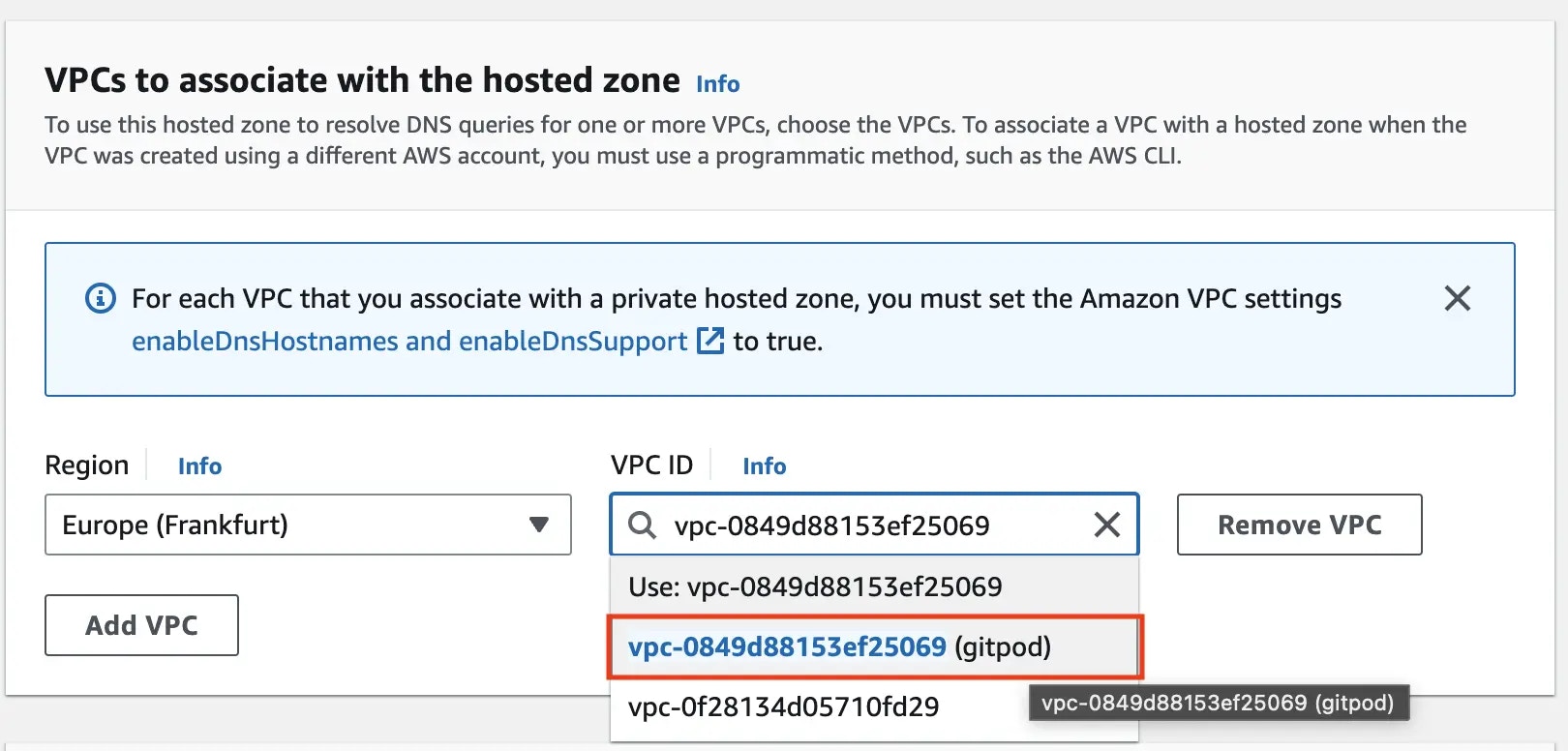Open the Europe (Frankfurt) region selector
The image size is (1568, 751).
click(308, 525)
